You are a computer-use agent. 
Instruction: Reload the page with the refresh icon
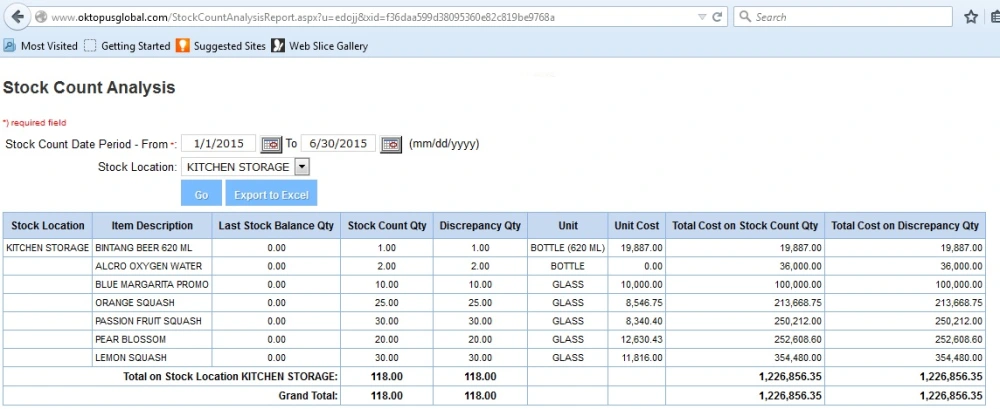[718, 17]
